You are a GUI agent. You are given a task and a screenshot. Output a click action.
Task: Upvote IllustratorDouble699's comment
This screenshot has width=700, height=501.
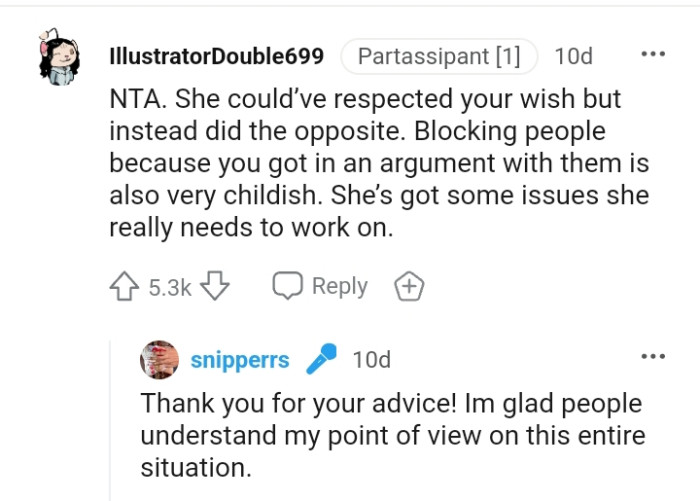(125, 287)
